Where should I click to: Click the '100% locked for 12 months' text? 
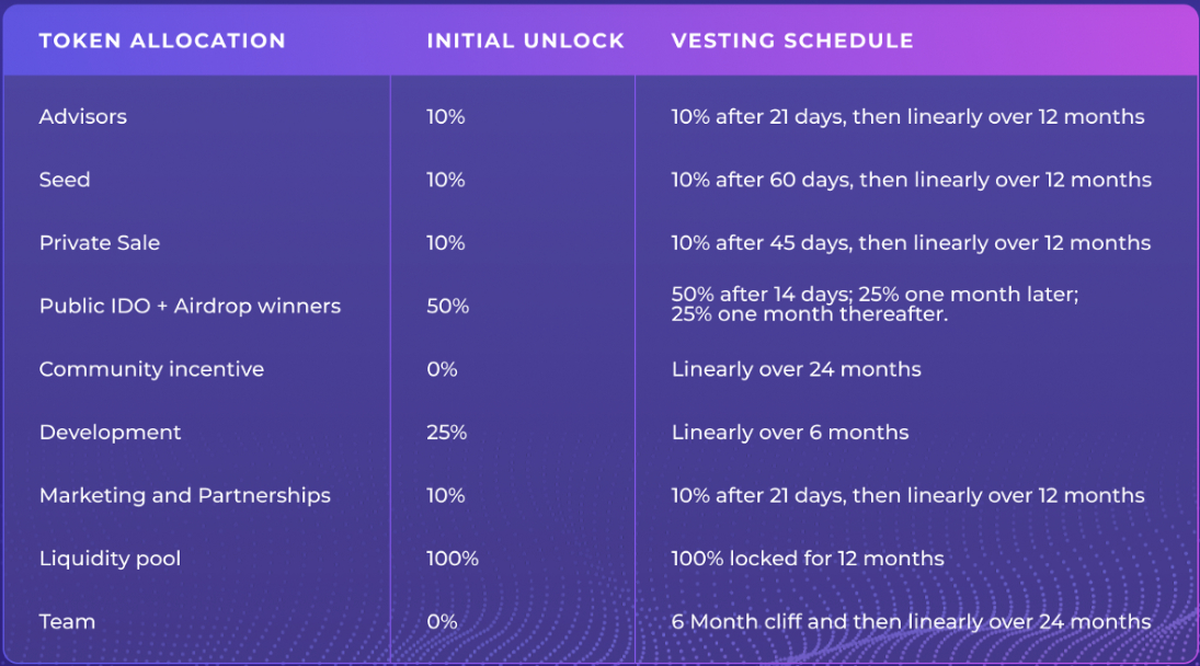807,558
